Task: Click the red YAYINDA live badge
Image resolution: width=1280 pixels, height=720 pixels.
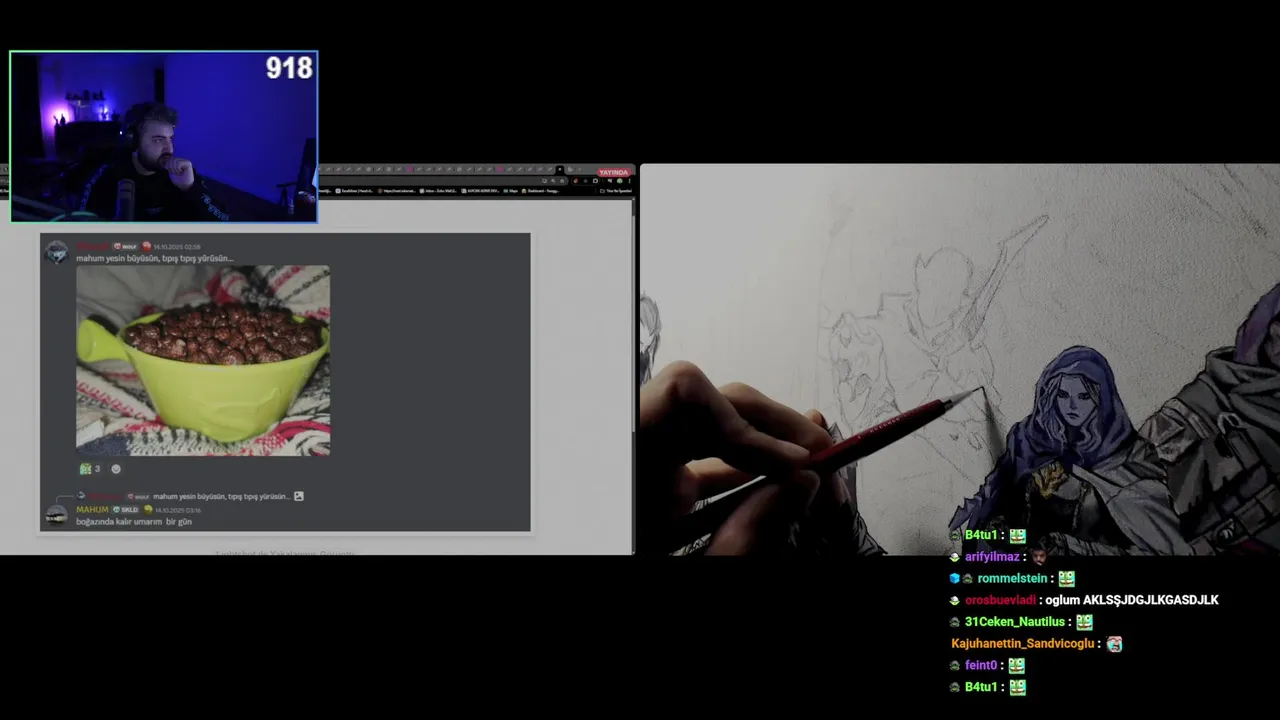Action: (x=613, y=172)
